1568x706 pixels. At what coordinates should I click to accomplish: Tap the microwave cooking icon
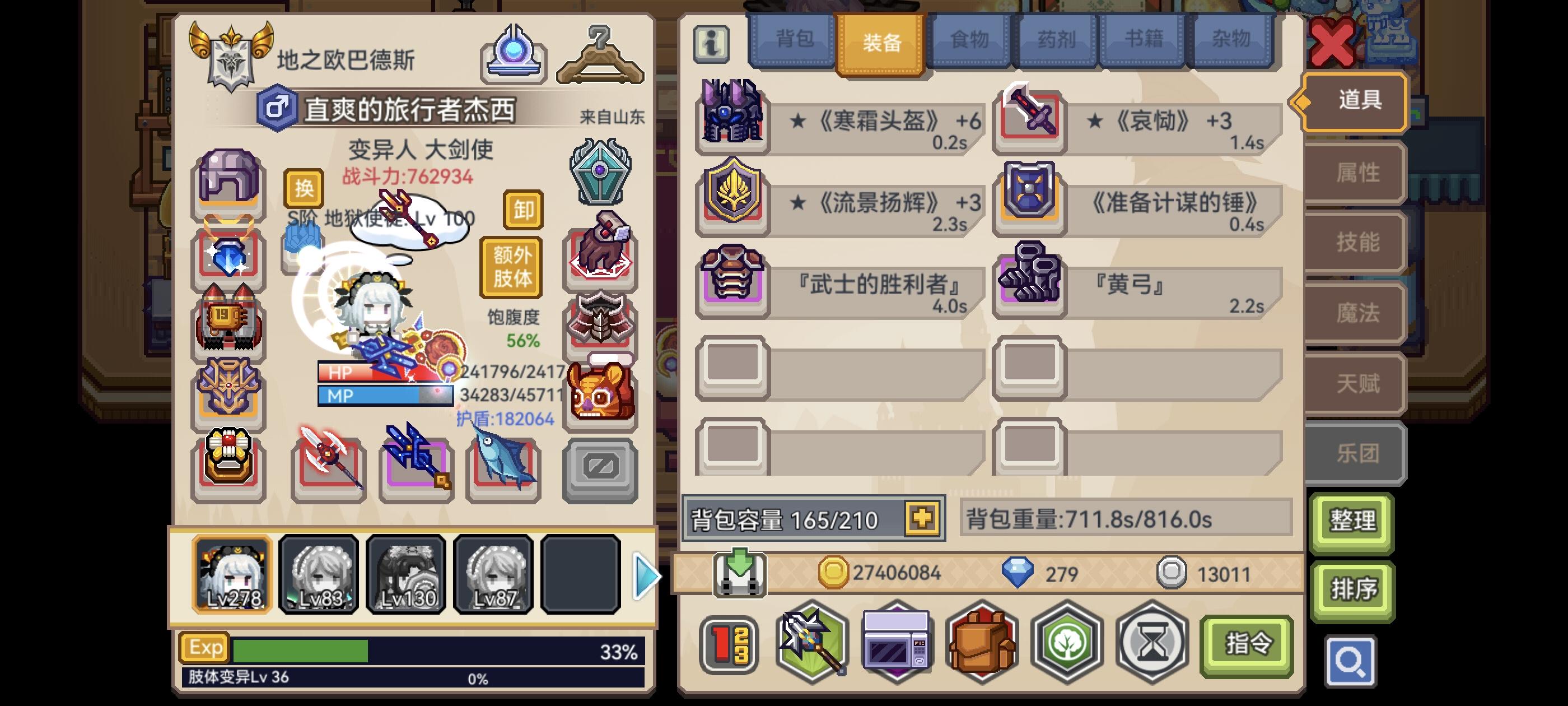[x=897, y=642]
